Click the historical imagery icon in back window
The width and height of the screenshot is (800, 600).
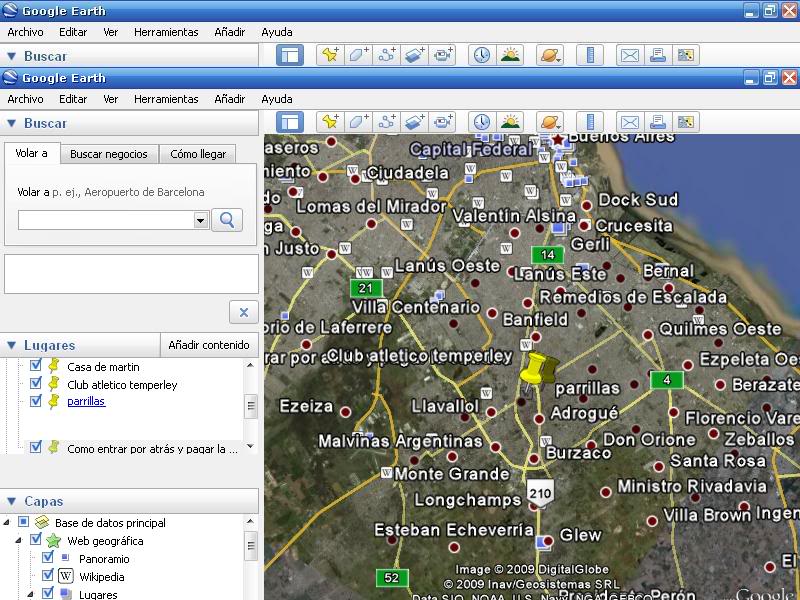tap(482, 55)
